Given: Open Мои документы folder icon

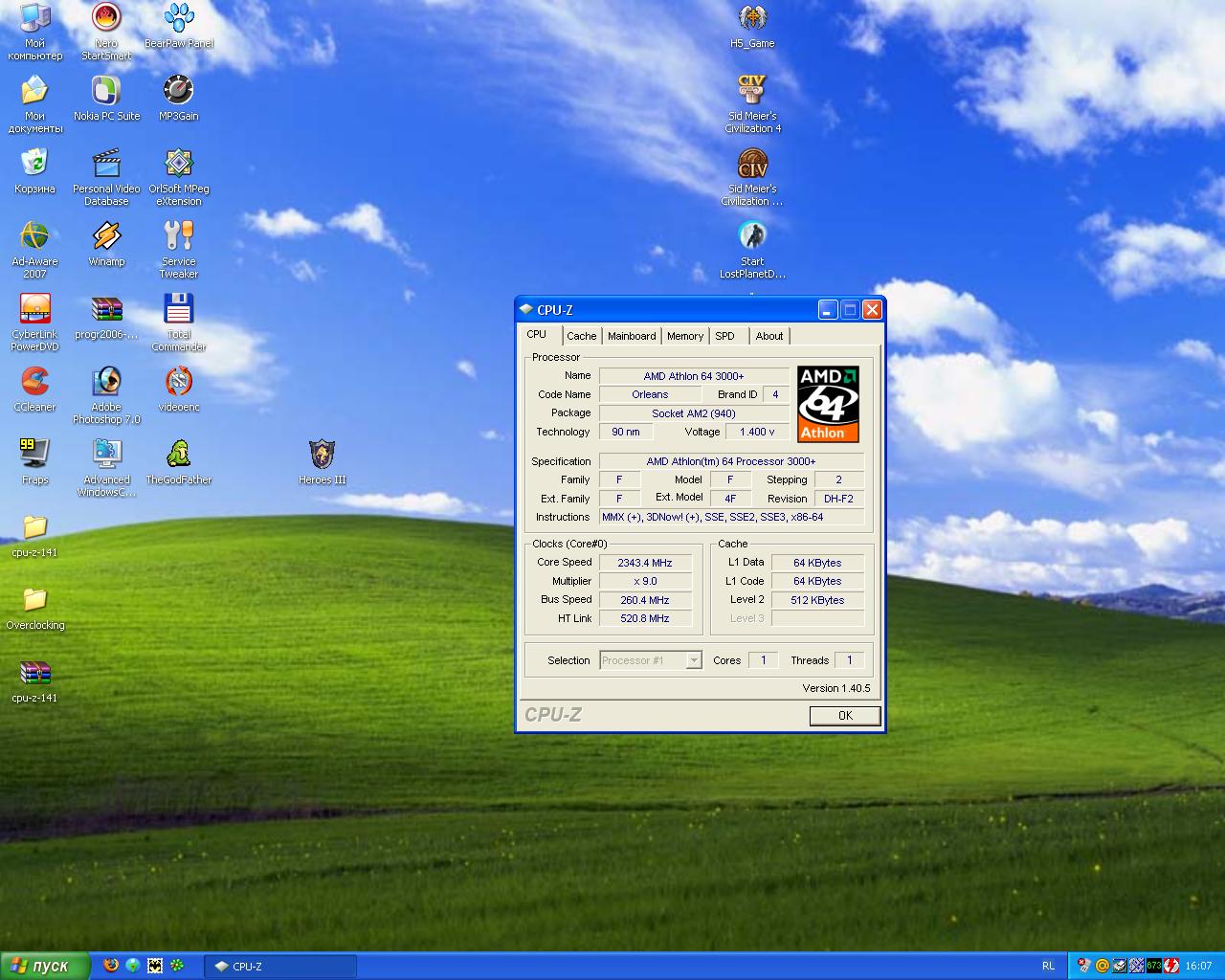Looking at the screenshot, I should 34,103.
